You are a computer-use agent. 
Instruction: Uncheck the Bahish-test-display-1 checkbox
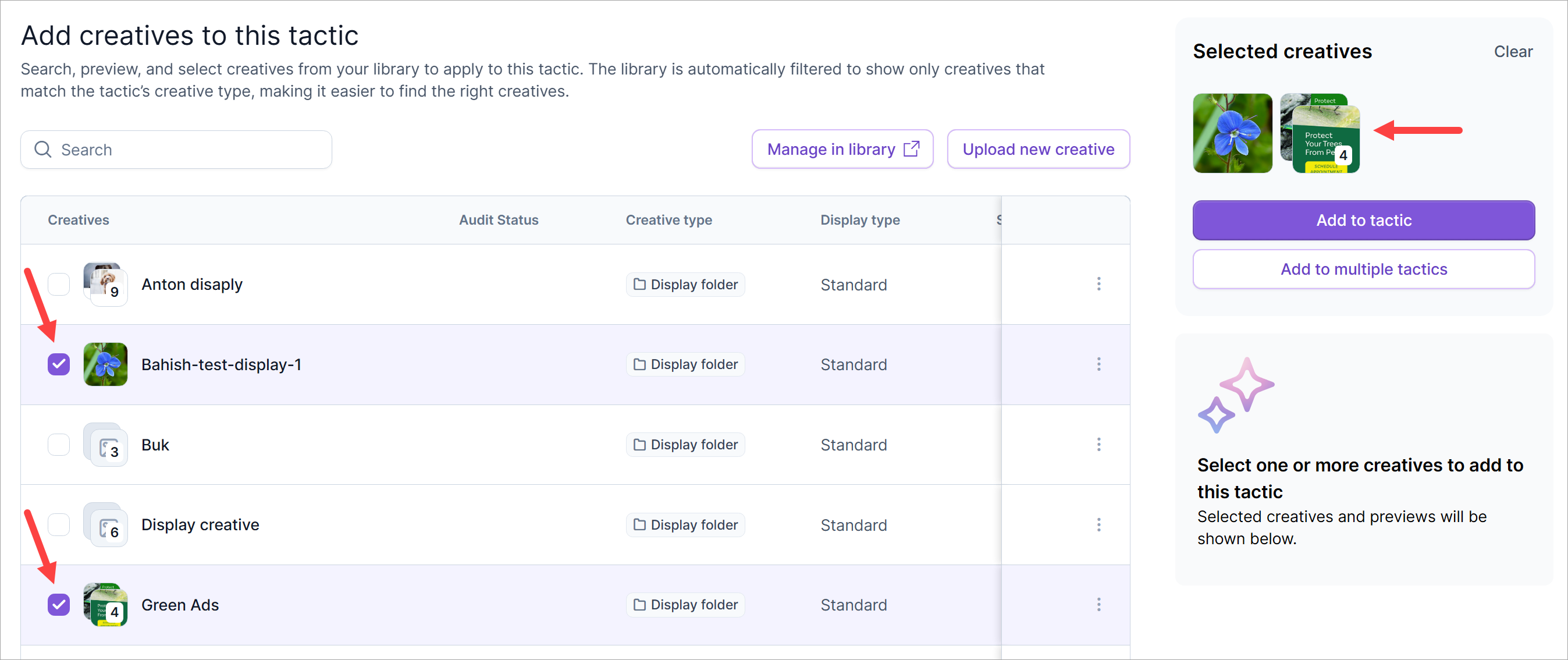click(x=58, y=364)
